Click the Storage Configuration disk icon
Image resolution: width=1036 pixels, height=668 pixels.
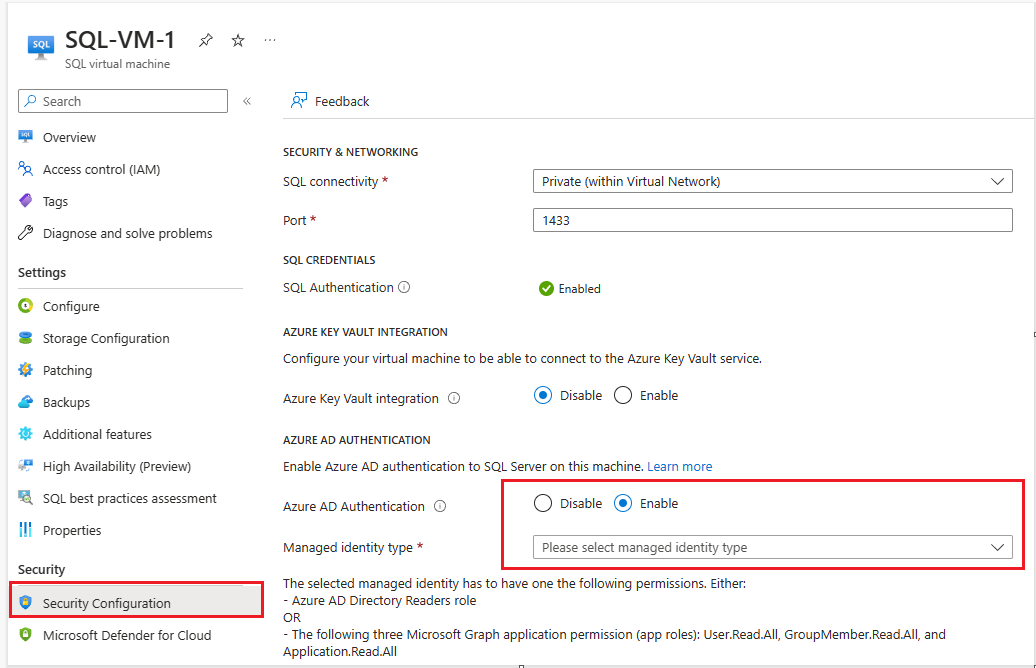[x=26, y=338]
